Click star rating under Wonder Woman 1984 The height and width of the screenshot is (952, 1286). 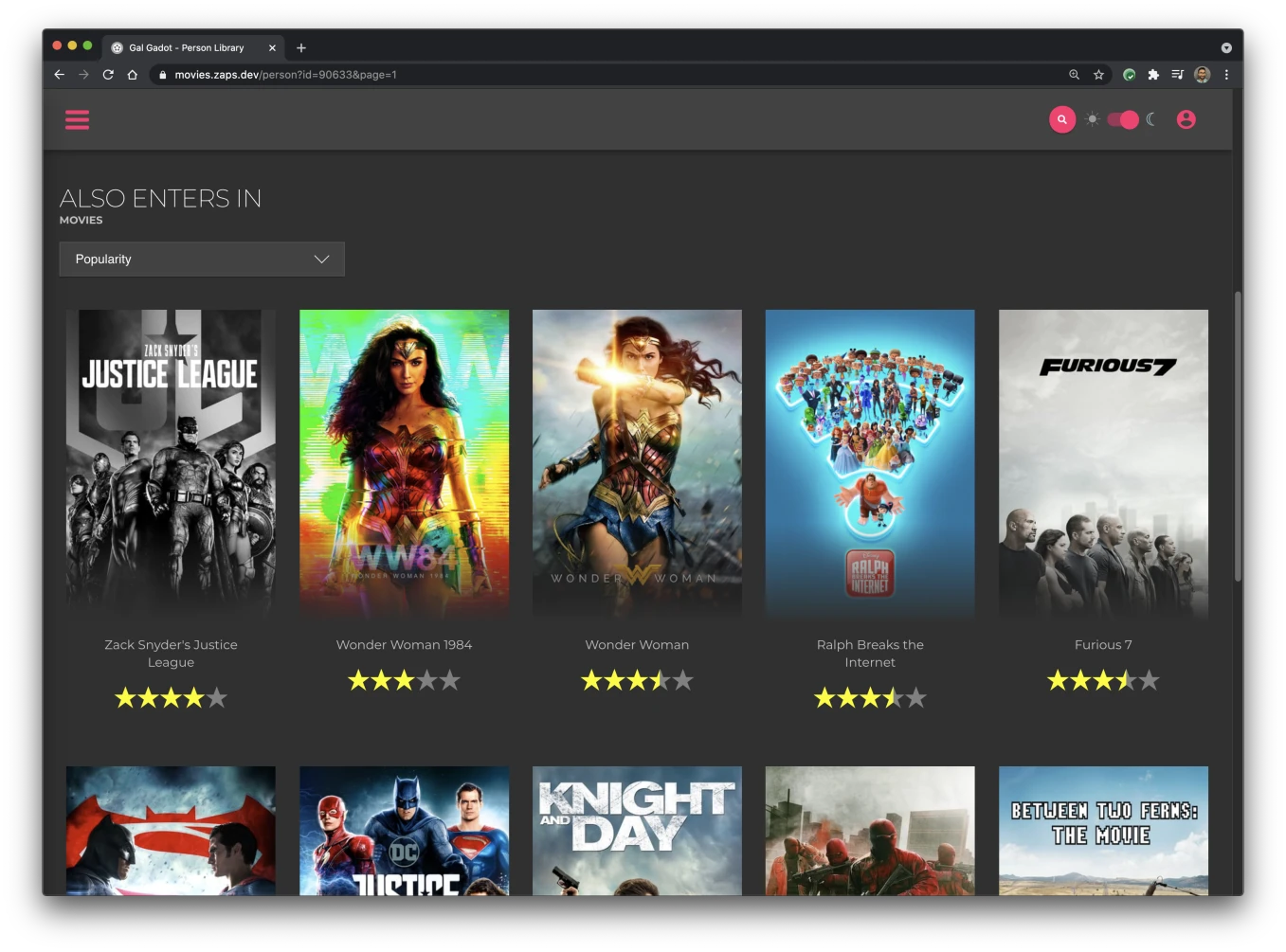click(x=404, y=680)
